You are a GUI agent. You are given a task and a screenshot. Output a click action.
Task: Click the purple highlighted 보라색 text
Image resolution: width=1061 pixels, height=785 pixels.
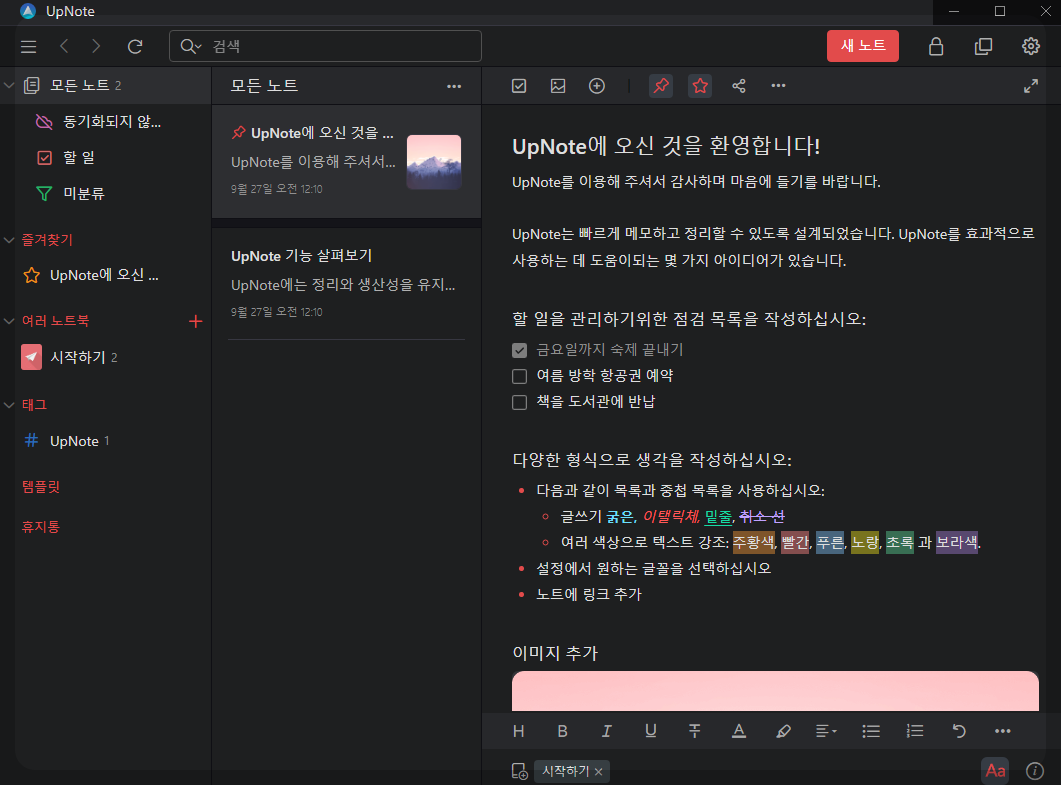(957, 542)
